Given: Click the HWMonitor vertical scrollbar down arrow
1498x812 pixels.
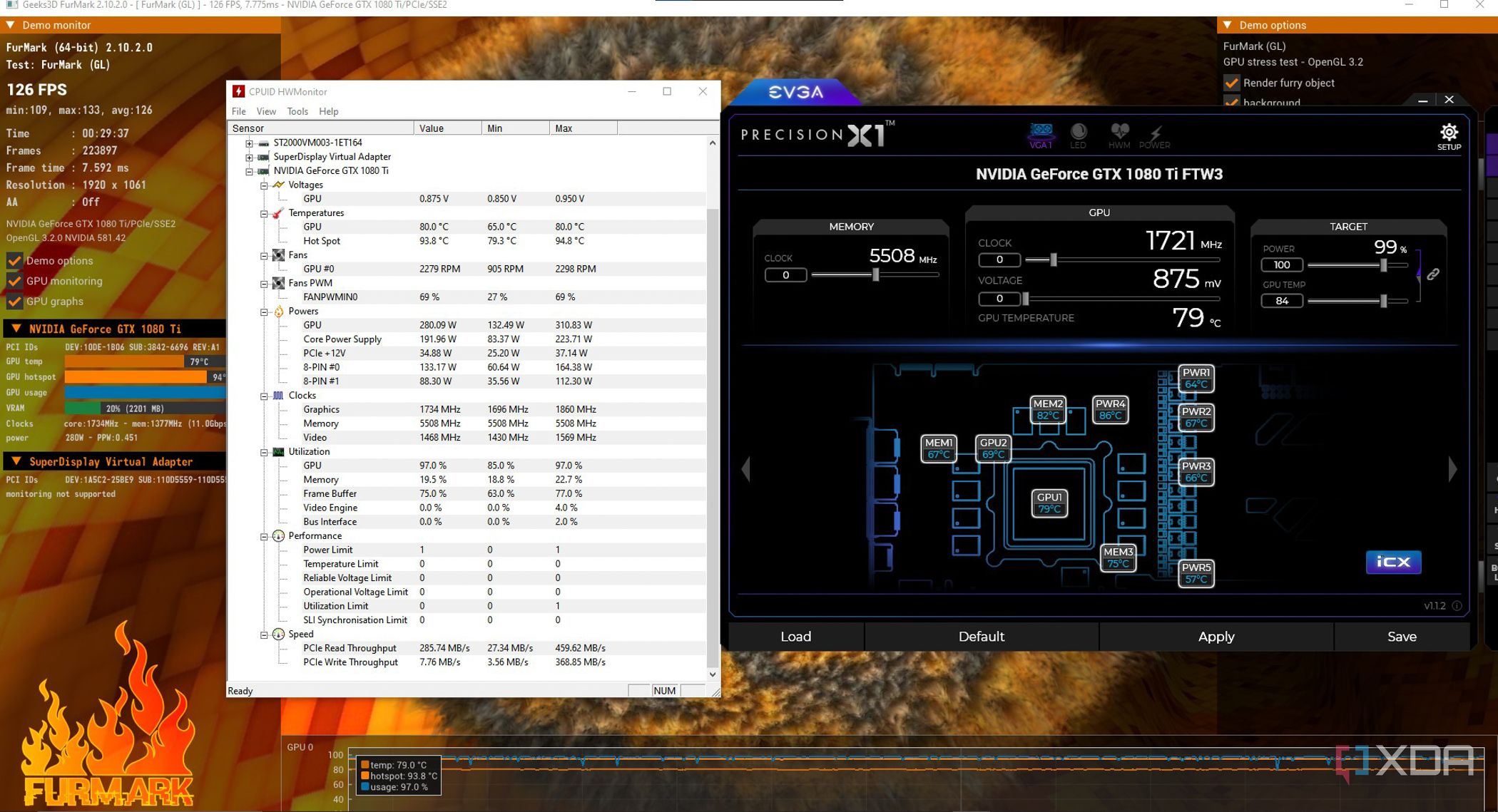Looking at the screenshot, I should tap(712, 674).
